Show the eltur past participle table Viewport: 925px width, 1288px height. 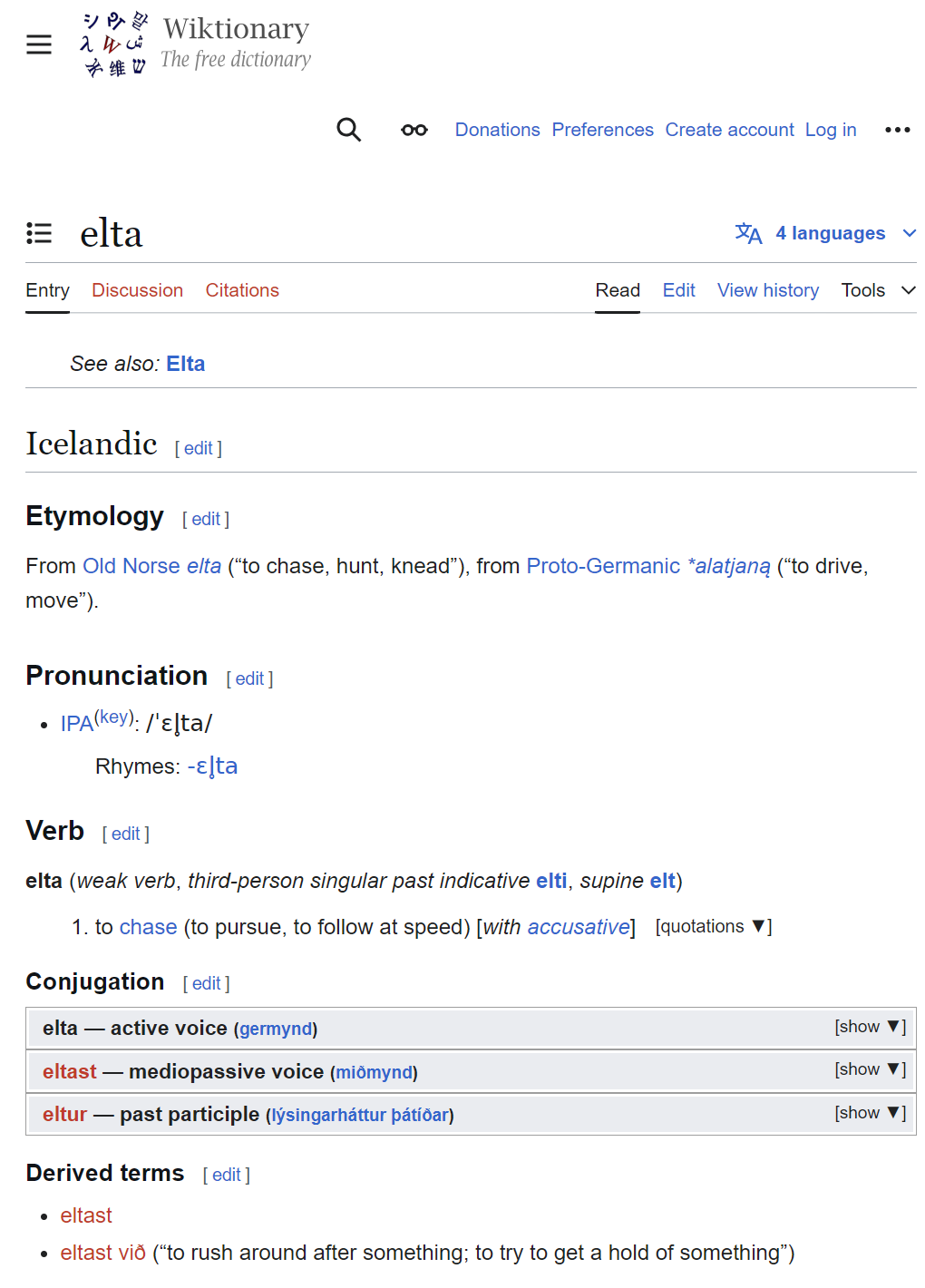tap(869, 1113)
